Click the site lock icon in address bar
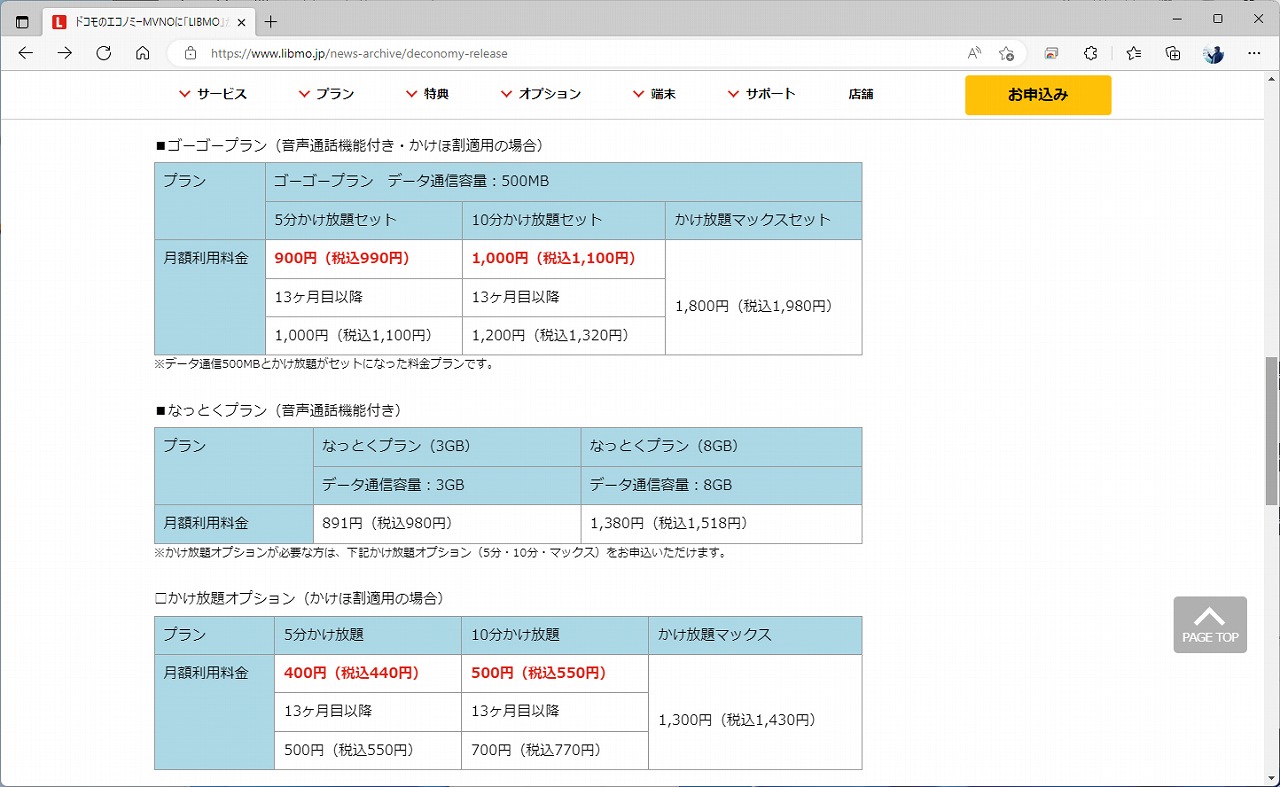Viewport: 1280px width, 787px height. pos(191,53)
